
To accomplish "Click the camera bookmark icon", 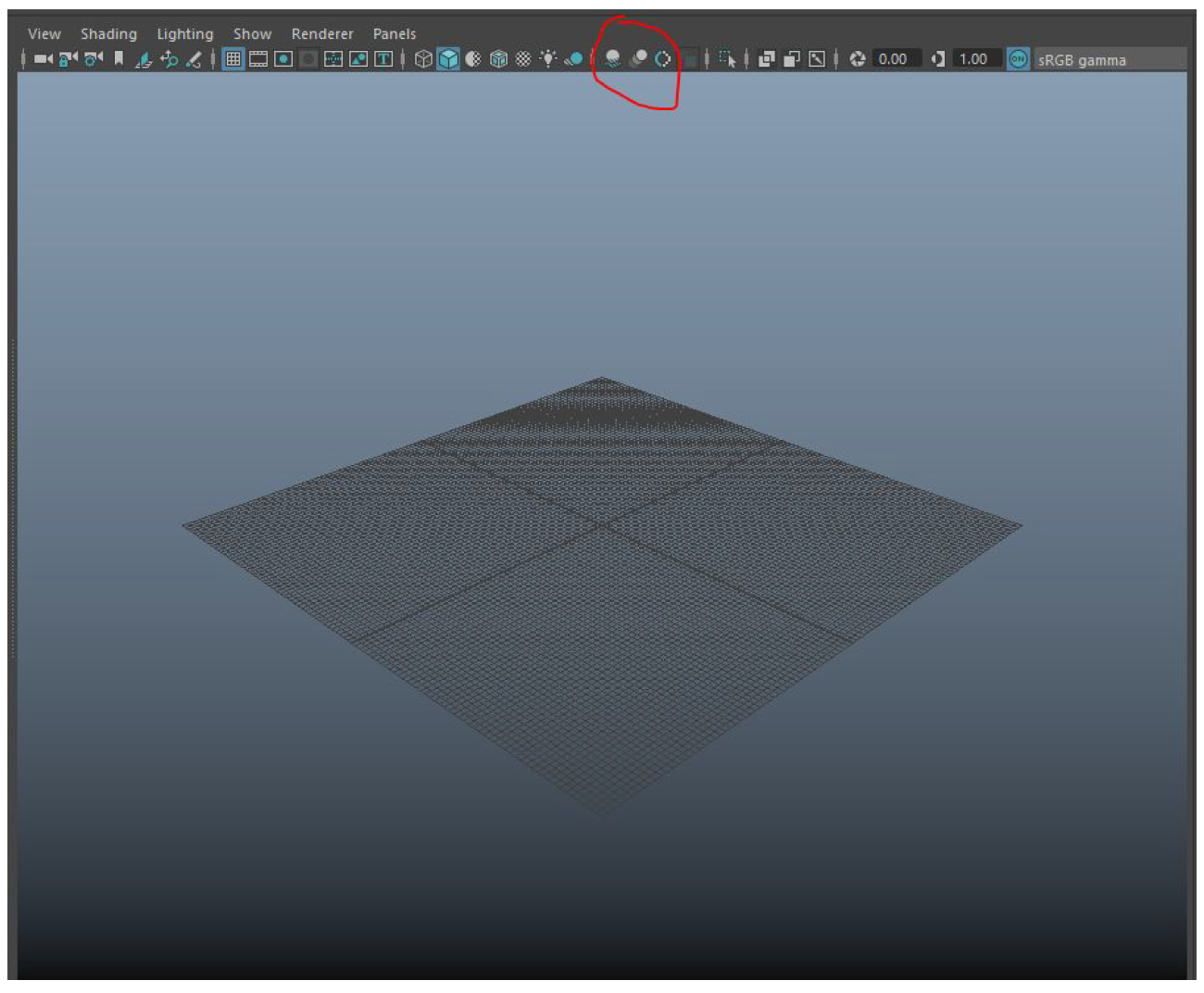I will coord(119,58).
